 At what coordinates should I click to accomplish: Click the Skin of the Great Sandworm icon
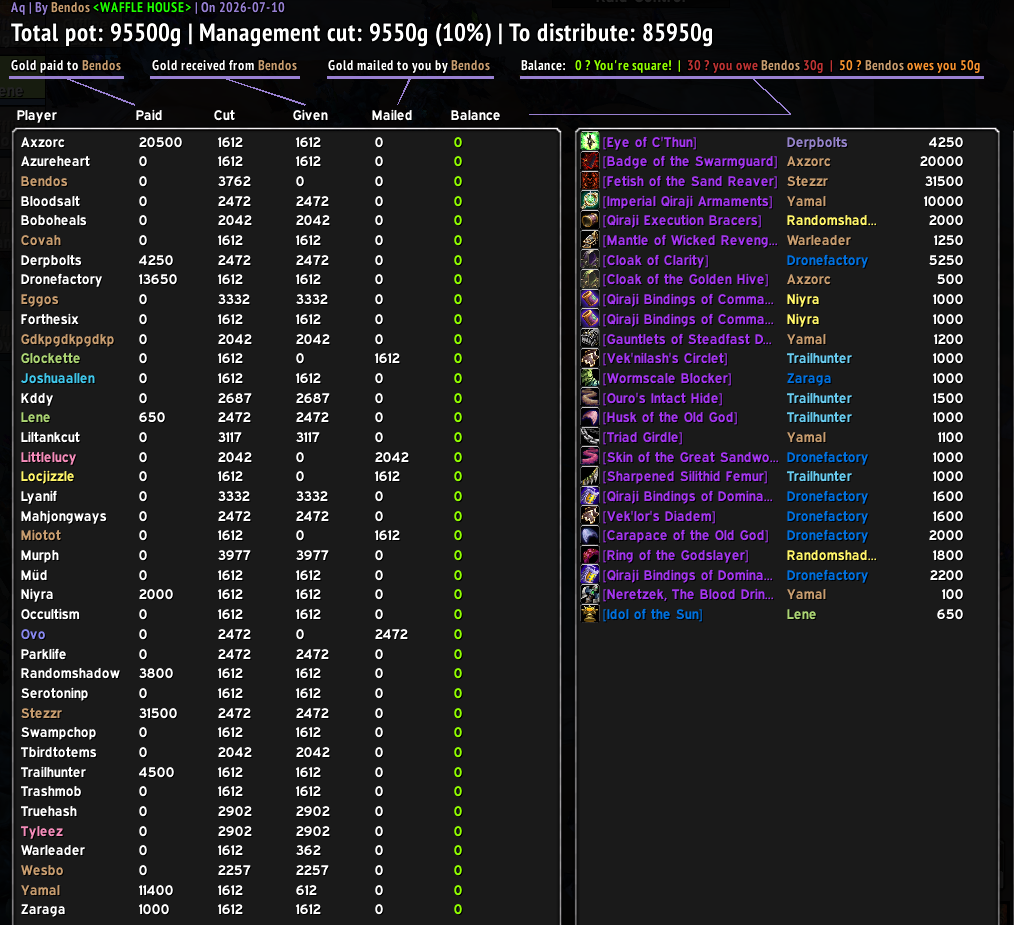coord(590,457)
